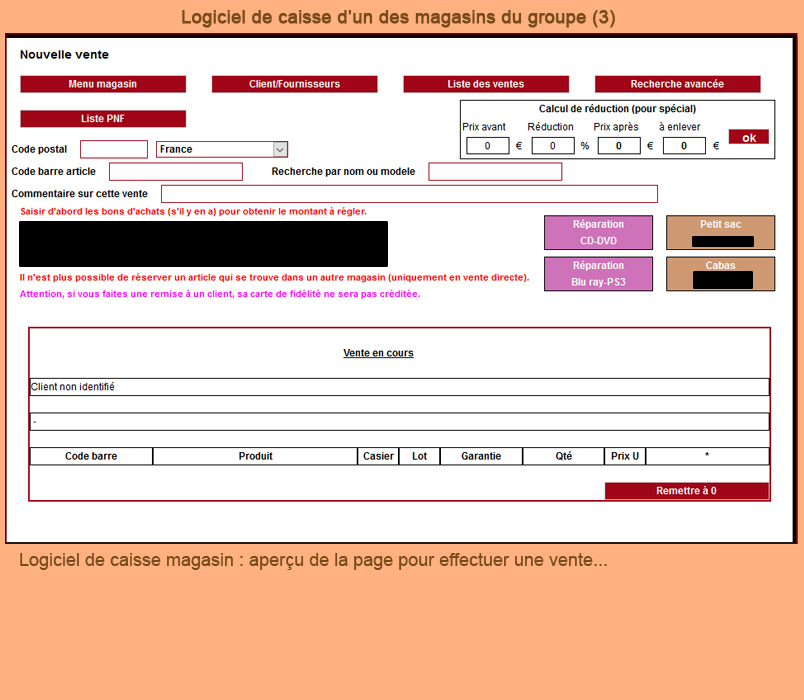Add Petit sac to the sale

(720, 232)
